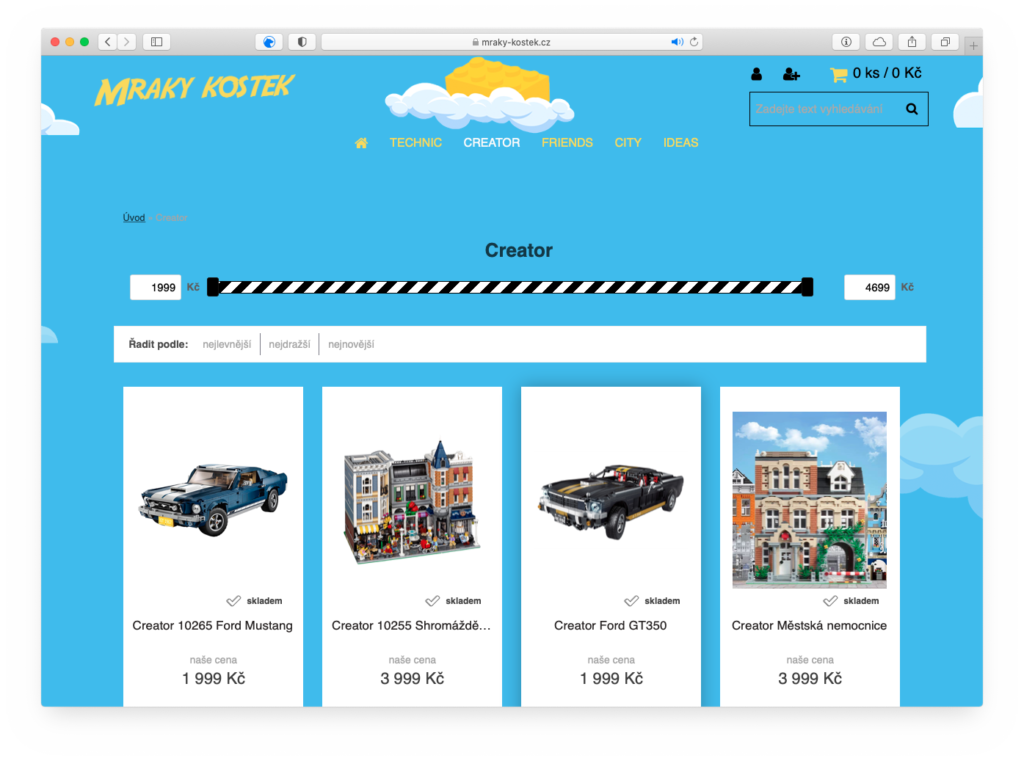Click the register new user icon

click(x=791, y=74)
